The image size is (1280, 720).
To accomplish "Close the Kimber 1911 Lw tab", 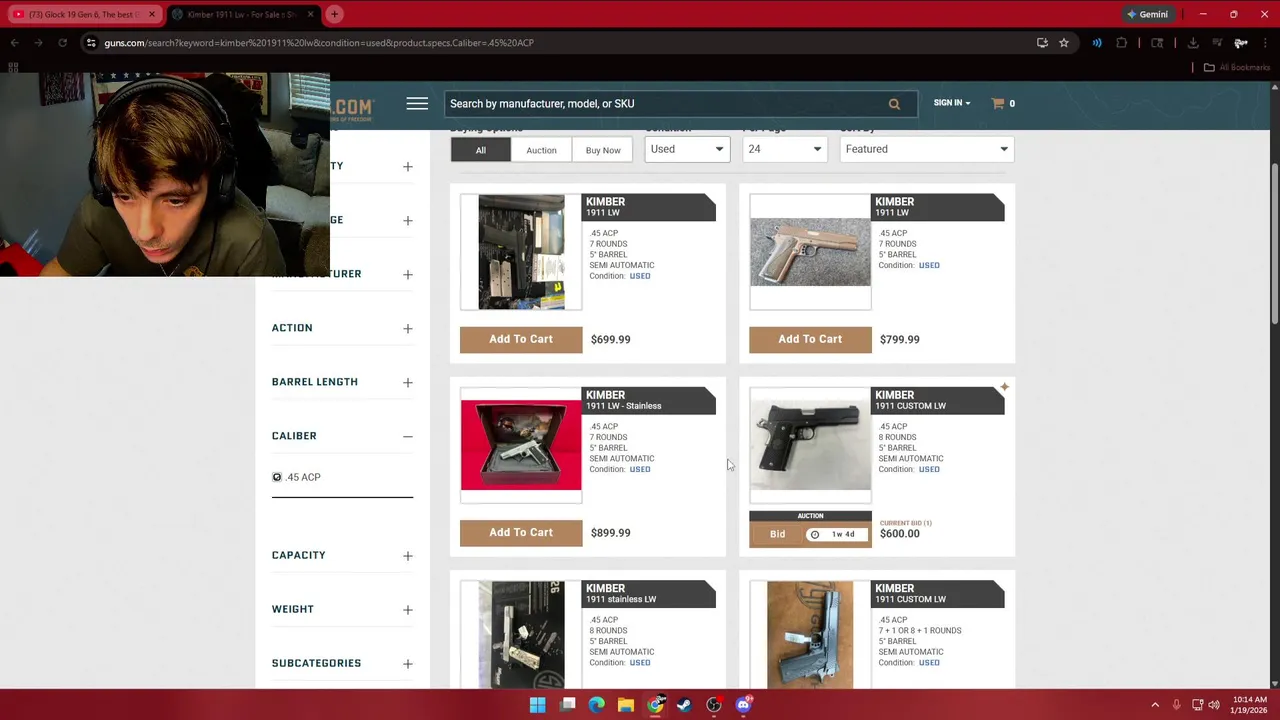I will pos(310,14).
